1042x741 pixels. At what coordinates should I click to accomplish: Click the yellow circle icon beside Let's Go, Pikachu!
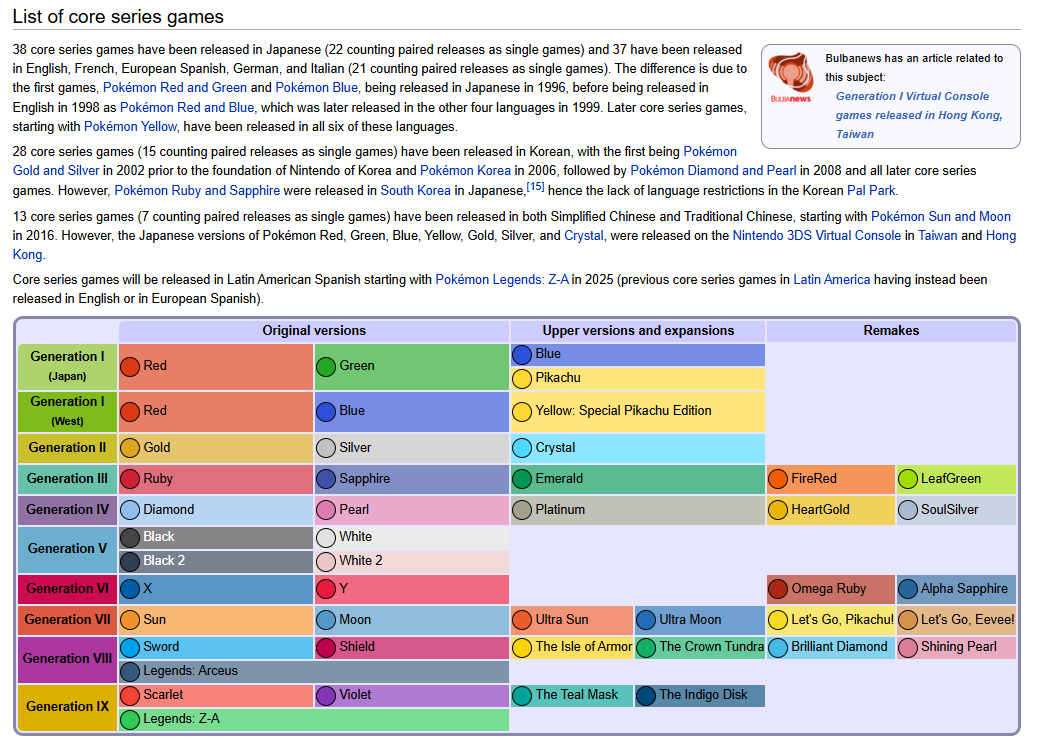778,620
